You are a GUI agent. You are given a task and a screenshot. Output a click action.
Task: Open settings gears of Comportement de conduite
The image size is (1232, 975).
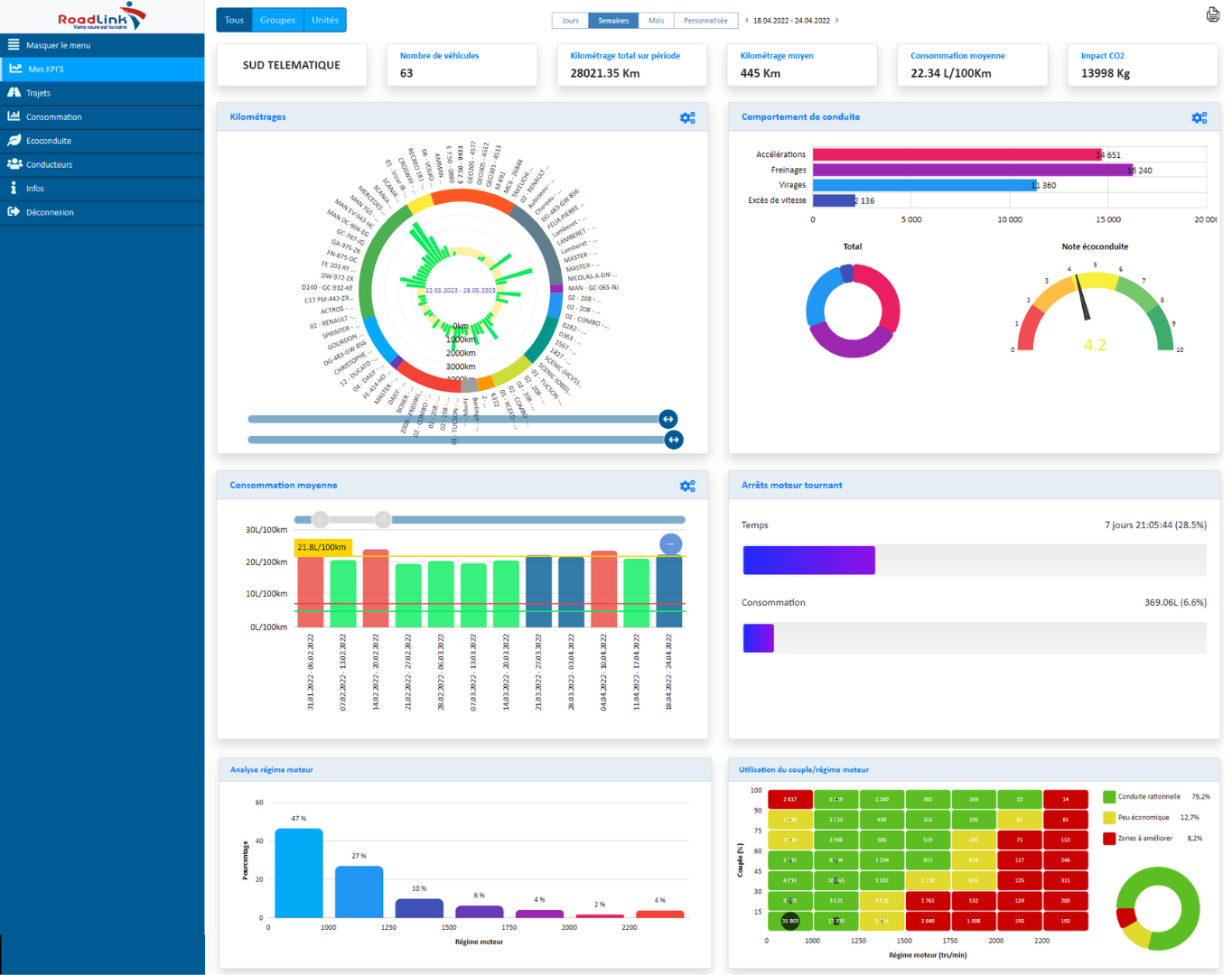click(1199, 117)
